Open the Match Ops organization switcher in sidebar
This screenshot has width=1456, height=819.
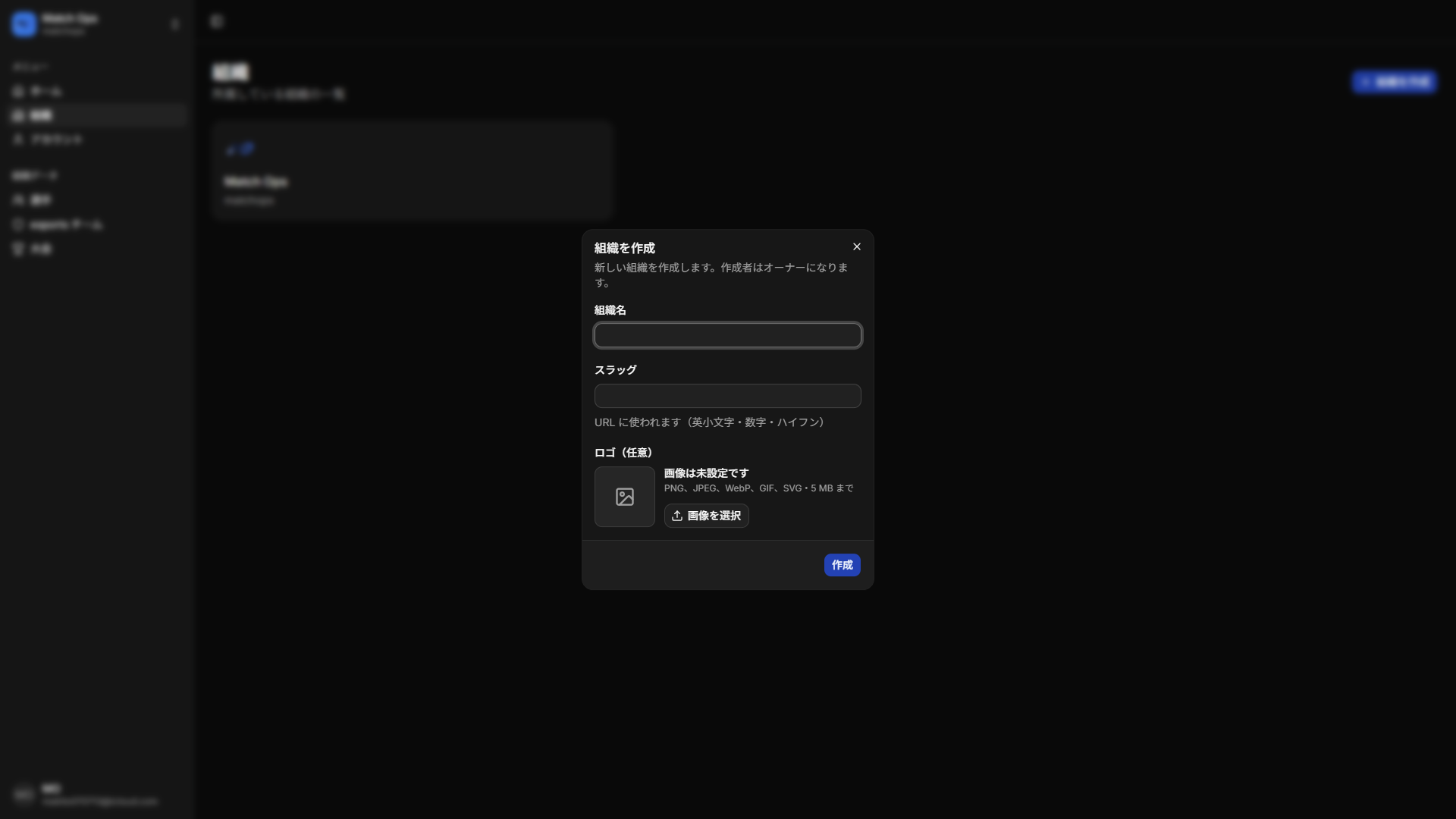pyautogui.click(x=97, y=24)
